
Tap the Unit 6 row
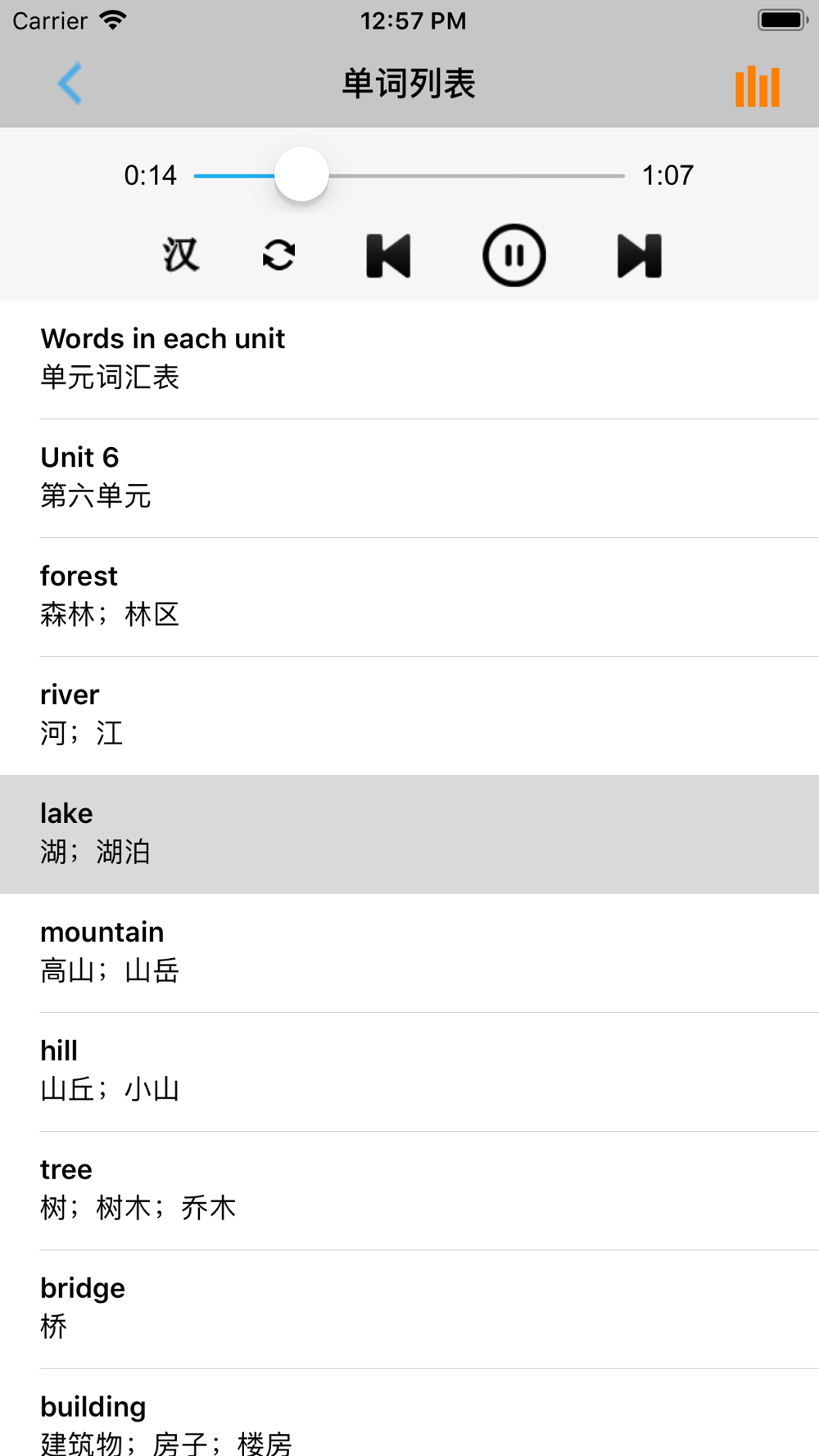[409, 478]
